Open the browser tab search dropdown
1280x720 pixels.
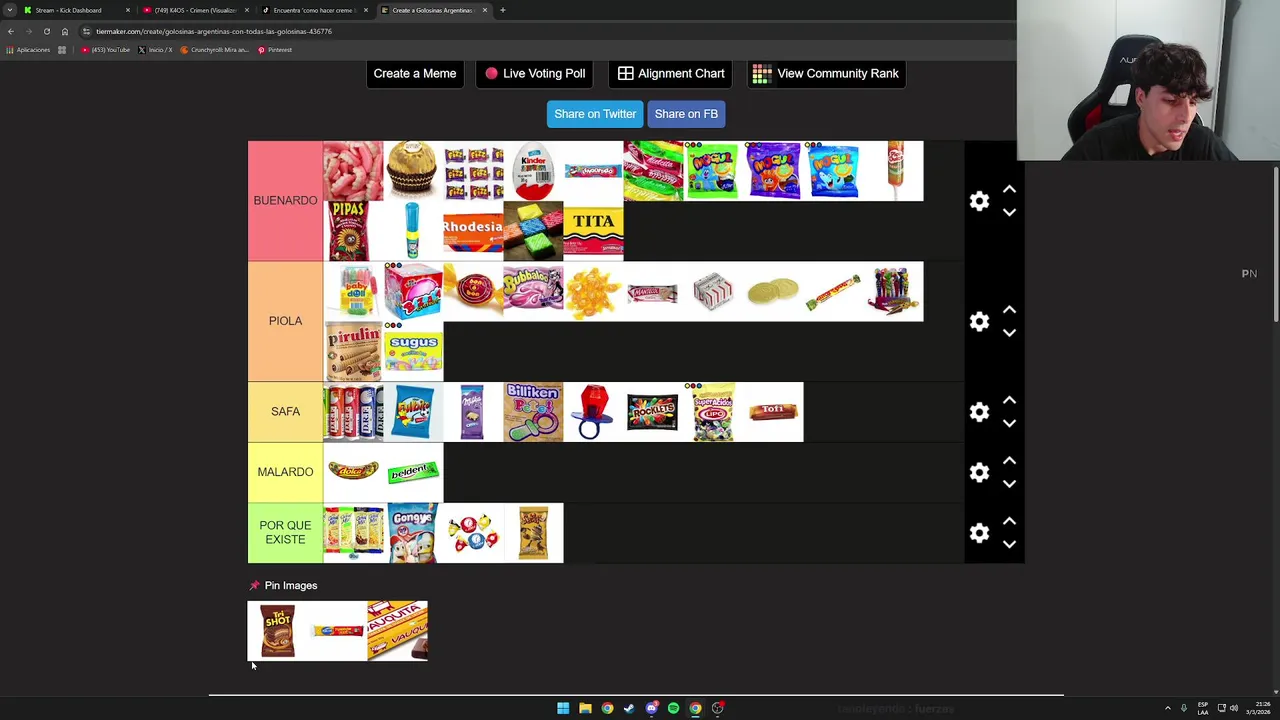[x=9, y=10]
